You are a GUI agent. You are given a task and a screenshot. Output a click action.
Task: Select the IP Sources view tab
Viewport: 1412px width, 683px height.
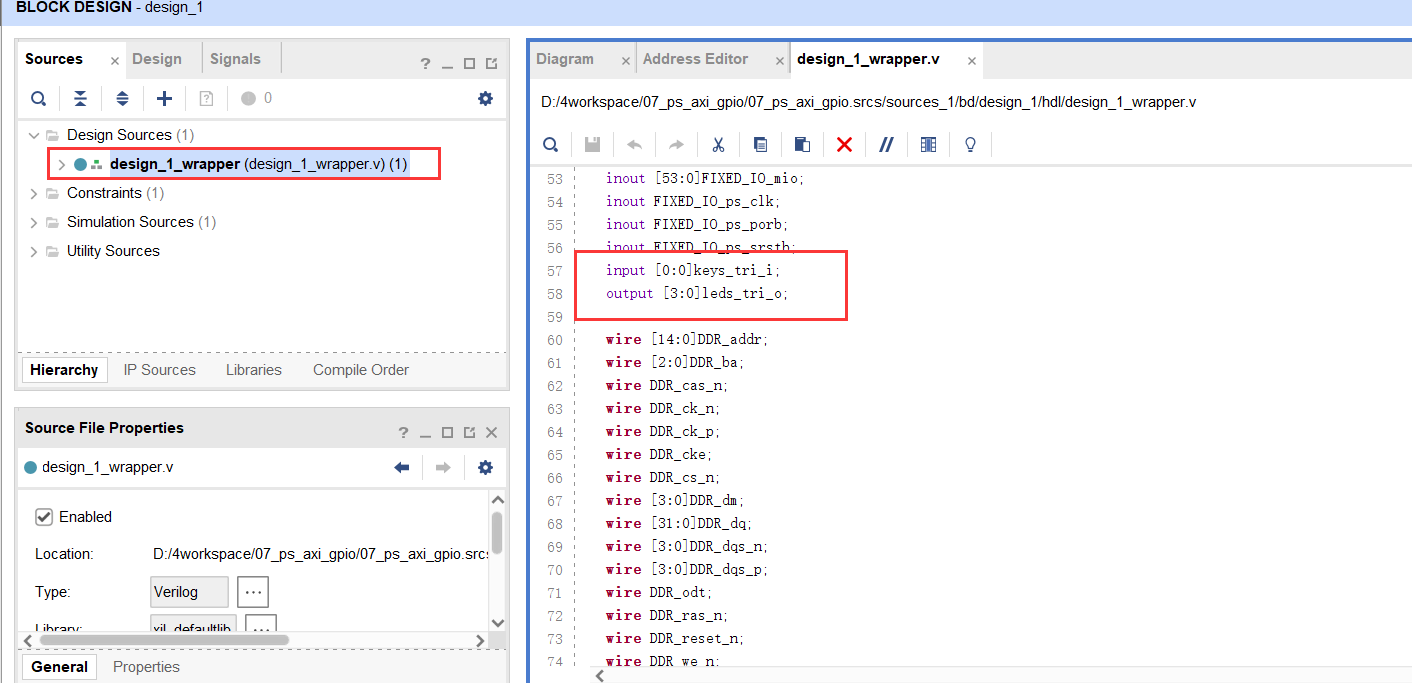pos(159,370)
